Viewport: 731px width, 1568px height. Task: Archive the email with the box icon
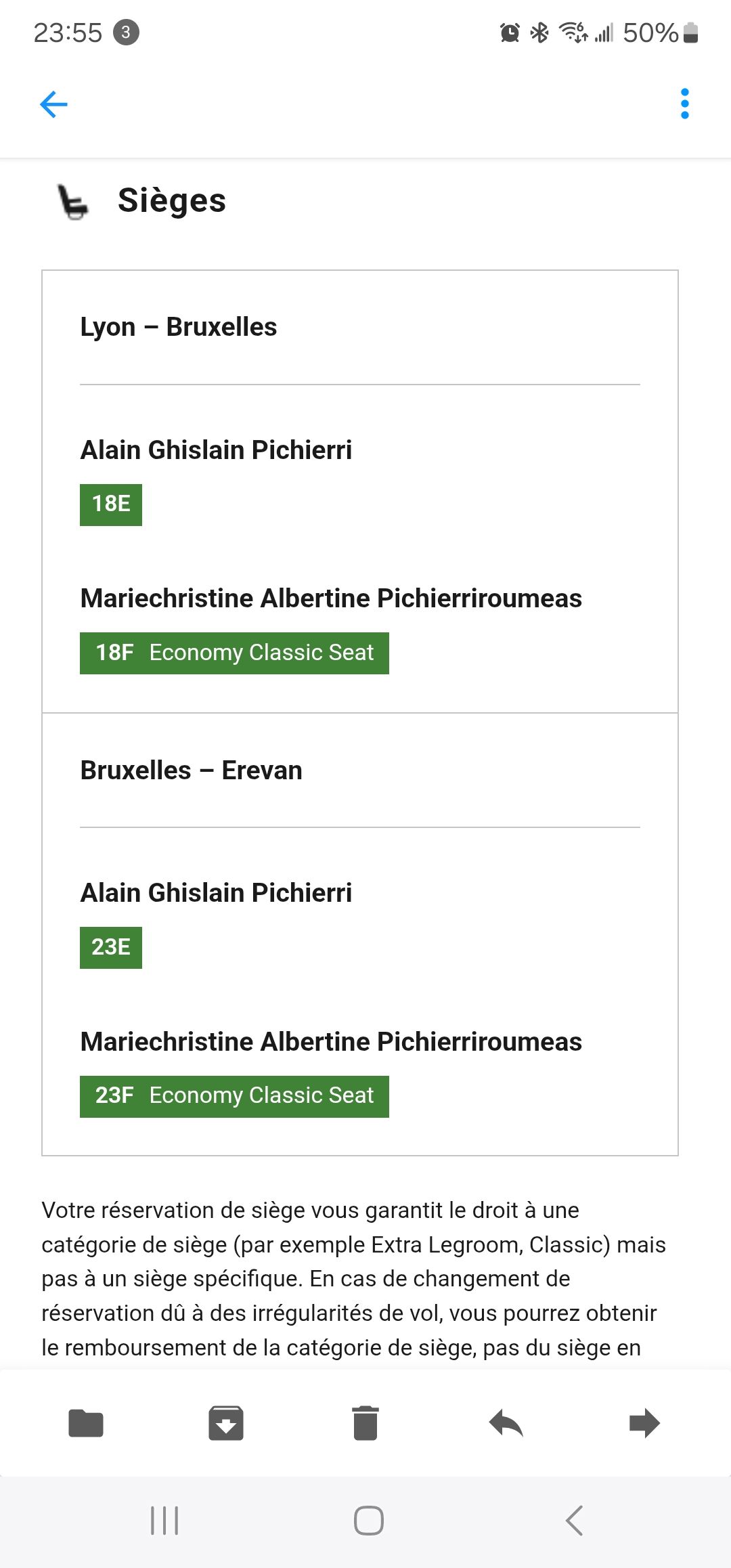(226, 1423)
